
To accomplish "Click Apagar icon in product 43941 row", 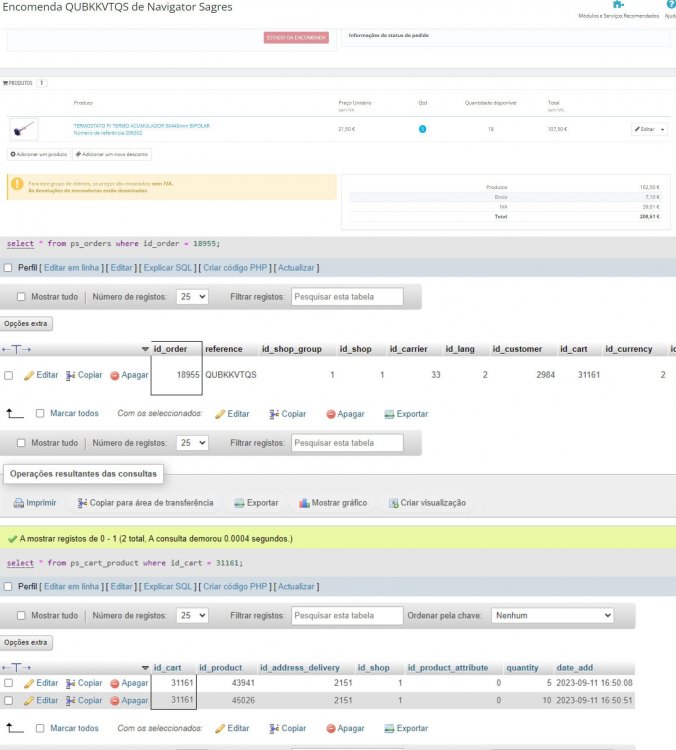I will (114, 684).
